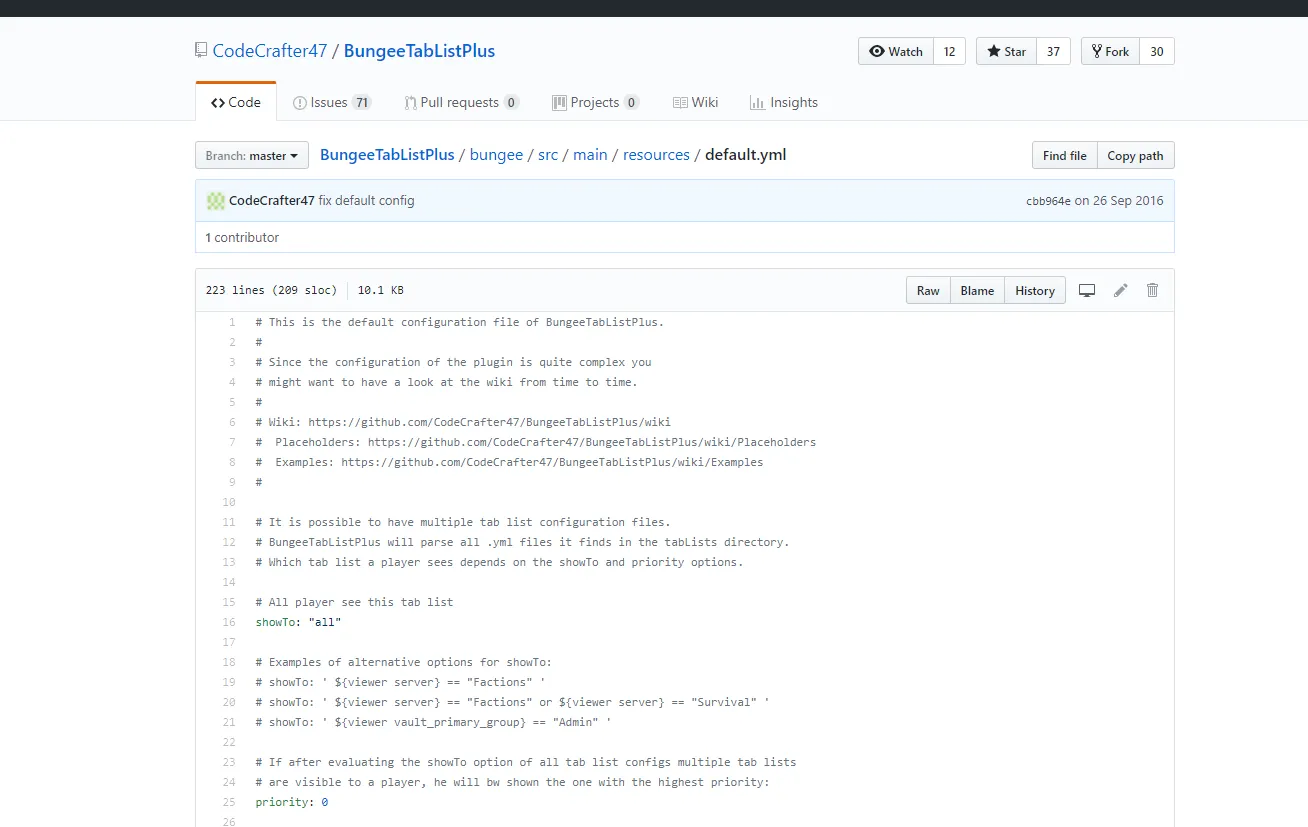This screenshot has height=827, width=1308.
Task: Select line number 1
Action: 232,322
